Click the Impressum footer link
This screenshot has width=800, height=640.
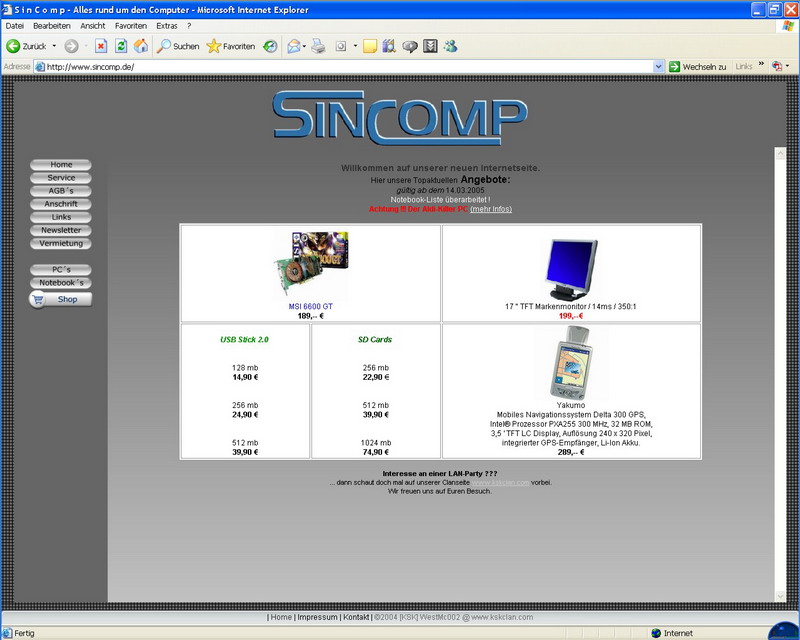[x=317, y=617]
